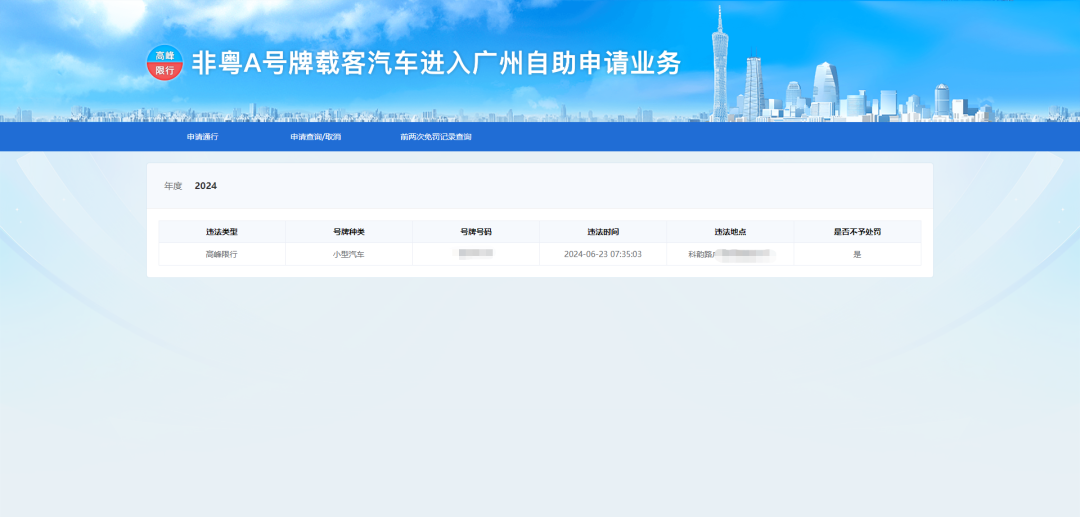The height and width of the screenshot is (517, 1080).
Task: Click the 违法地点 column header
Action: [x=730, y=232]
